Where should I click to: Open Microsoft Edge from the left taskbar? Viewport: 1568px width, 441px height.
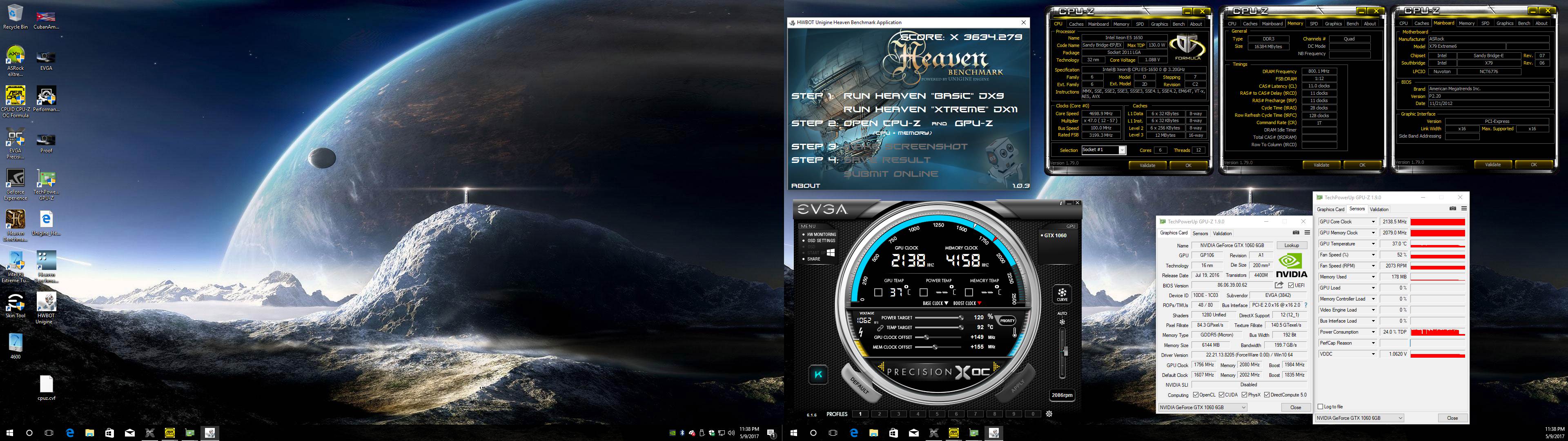pyautogui.click(x=70, y=433)
